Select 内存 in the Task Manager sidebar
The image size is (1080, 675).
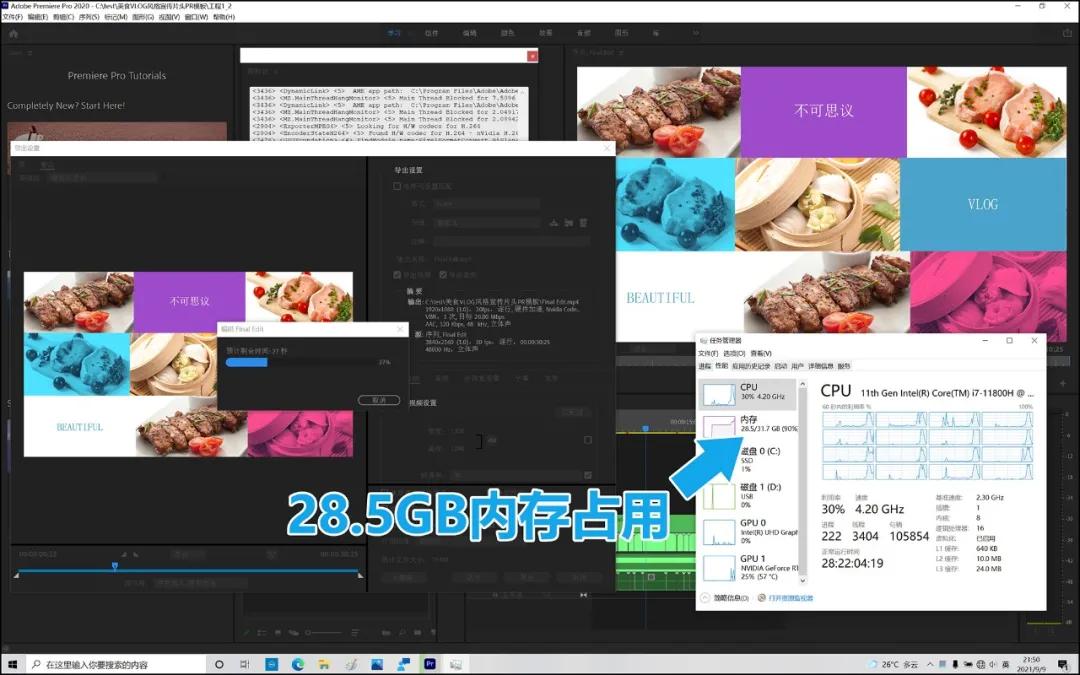tap(750, 423)
